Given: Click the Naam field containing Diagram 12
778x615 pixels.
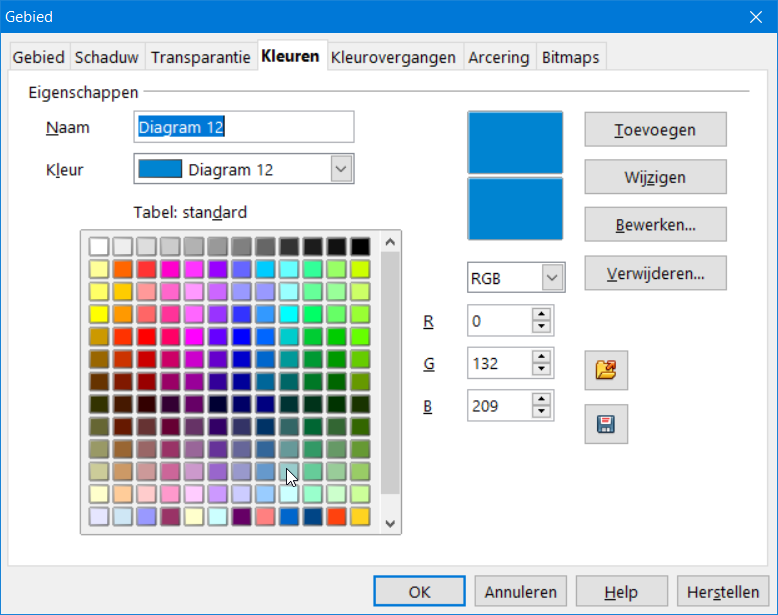Looking at the screenshot, I should click(x=244, y=127).
